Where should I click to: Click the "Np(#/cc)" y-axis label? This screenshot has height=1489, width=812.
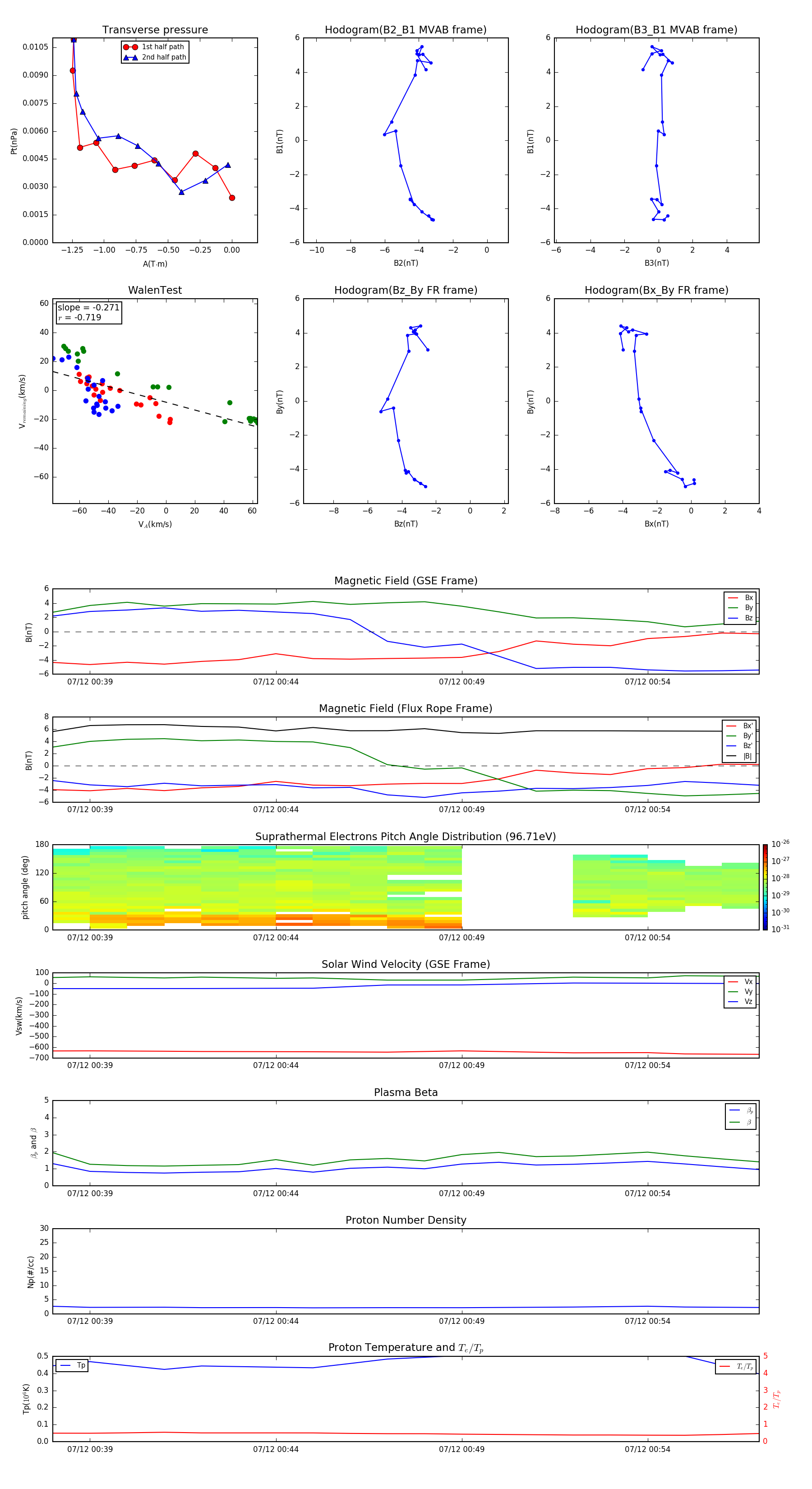[31, 1272]
